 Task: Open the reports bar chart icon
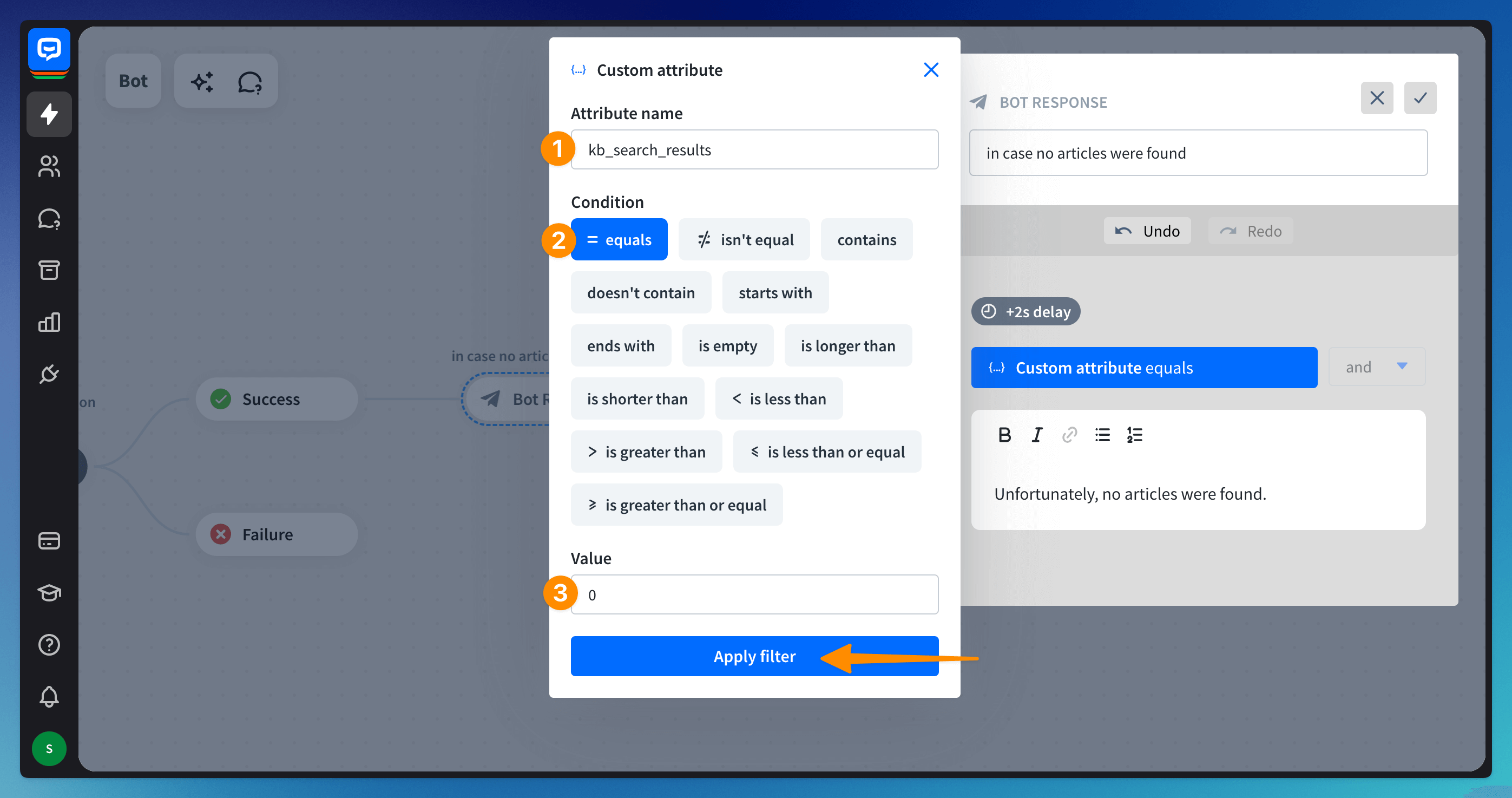49,322
